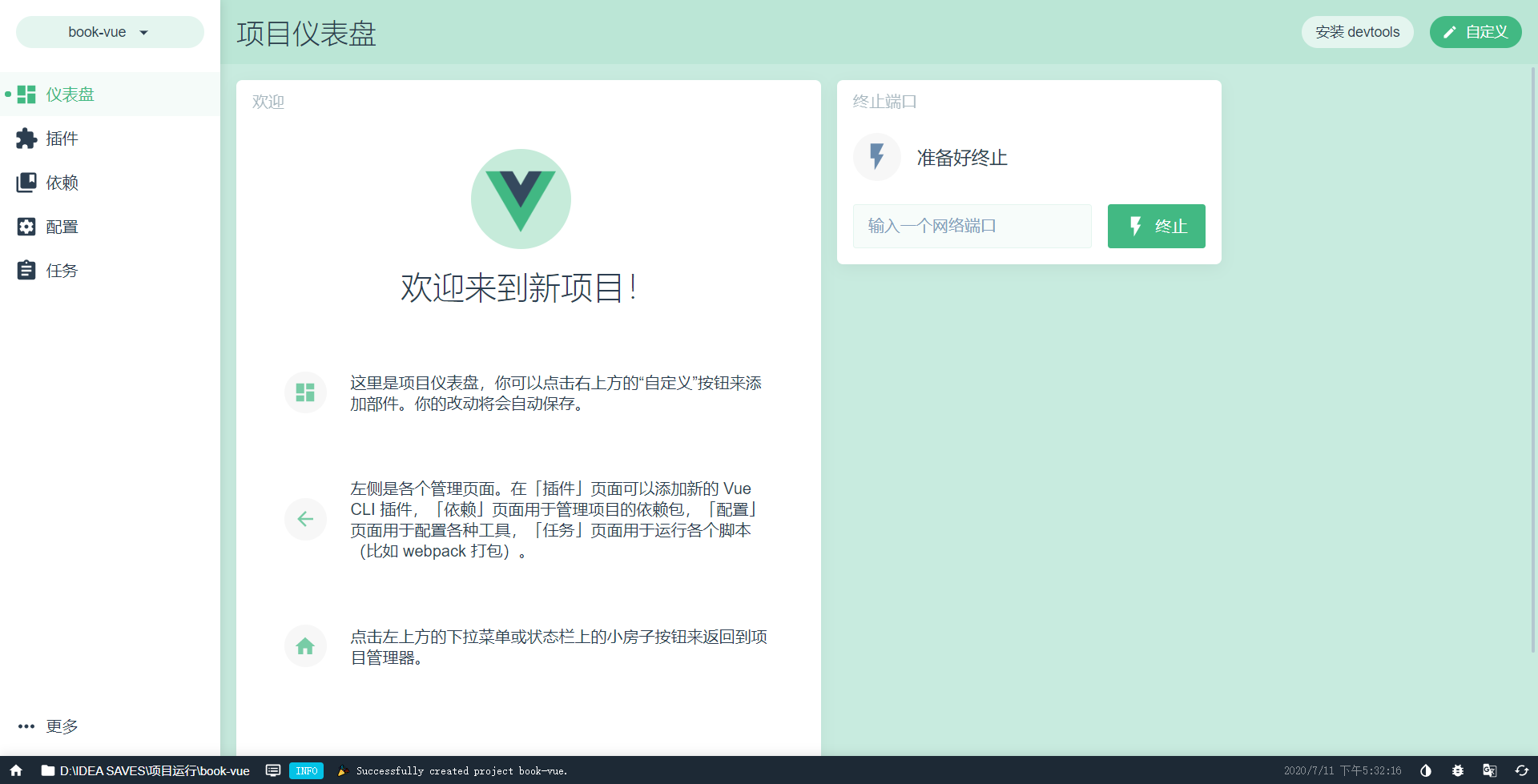Click the page scrollbar at the window edge
The height and width of the screenshot is (784, 1538).
1533,360
